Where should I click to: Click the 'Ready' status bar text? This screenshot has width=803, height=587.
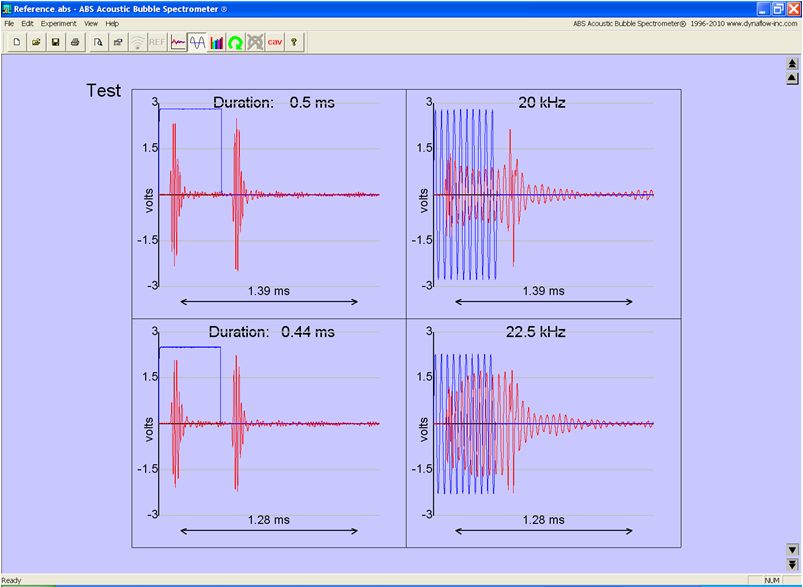pos(11,580)
